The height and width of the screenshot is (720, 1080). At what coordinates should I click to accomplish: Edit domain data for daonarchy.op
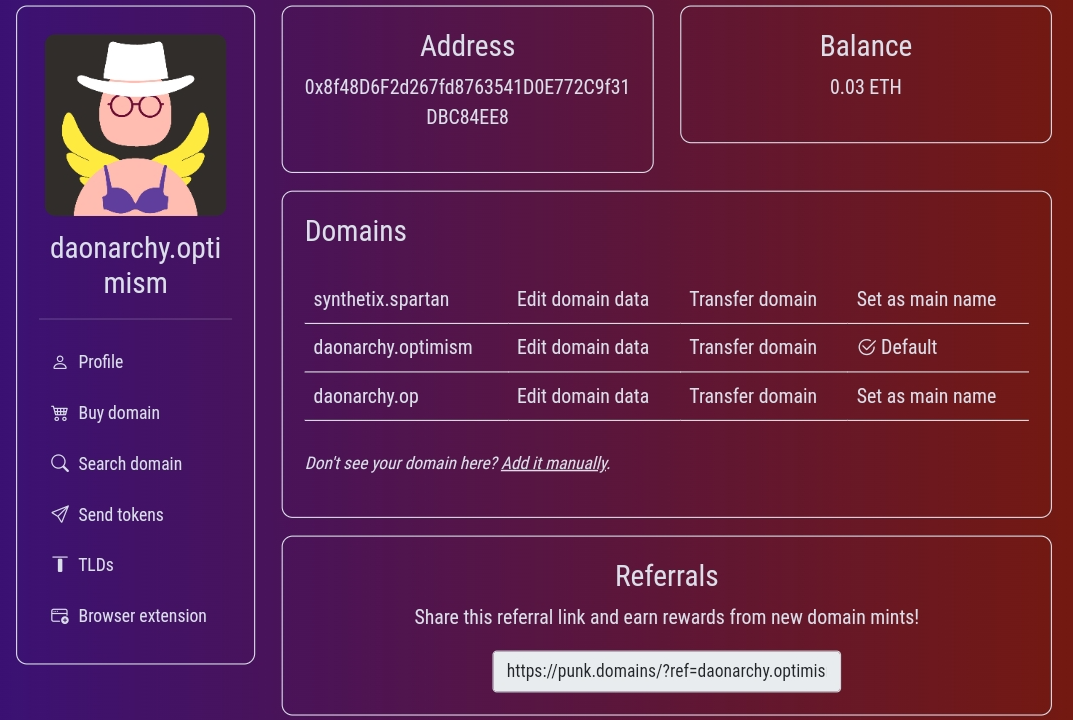coord(582,396)
